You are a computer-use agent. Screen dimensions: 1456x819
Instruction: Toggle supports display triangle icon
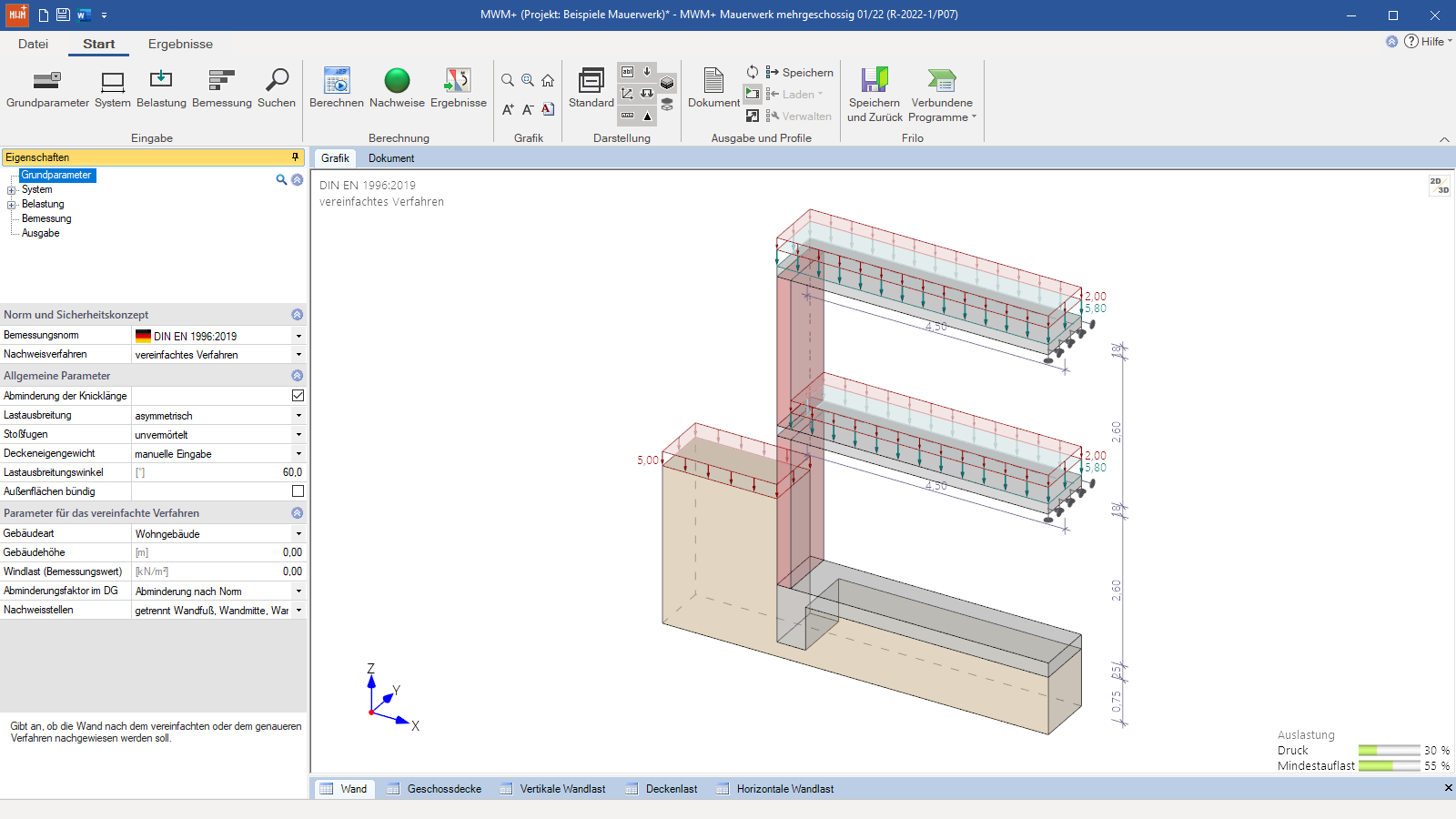647,116
